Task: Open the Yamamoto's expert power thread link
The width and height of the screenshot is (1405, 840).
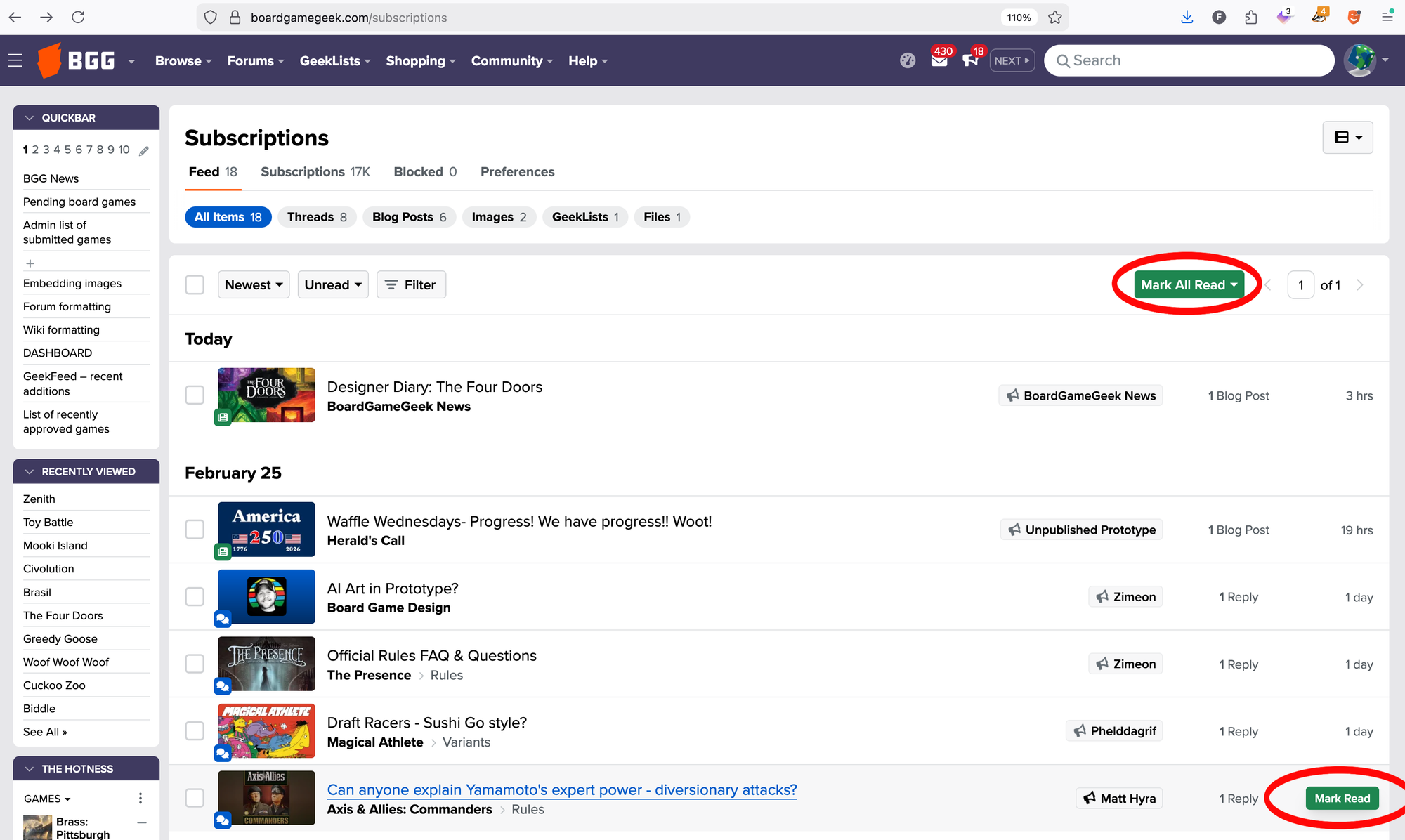Action: [561, 789]
